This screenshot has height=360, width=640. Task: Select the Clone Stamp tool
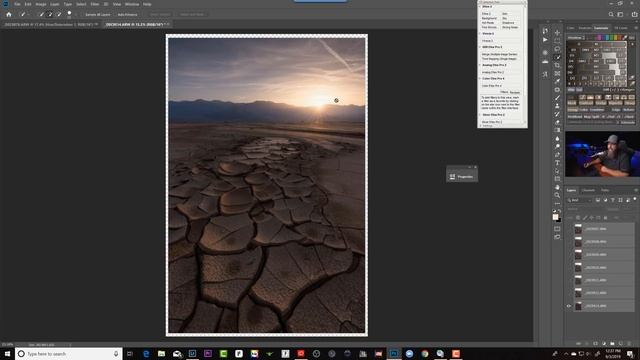(x=557, y=106)
